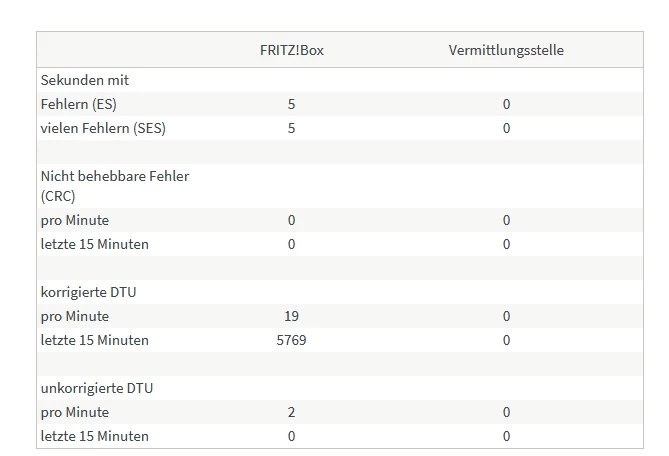
Task: Click FRITZ!Box value for Fehlern (ES)
Action: tap(291, 104)
